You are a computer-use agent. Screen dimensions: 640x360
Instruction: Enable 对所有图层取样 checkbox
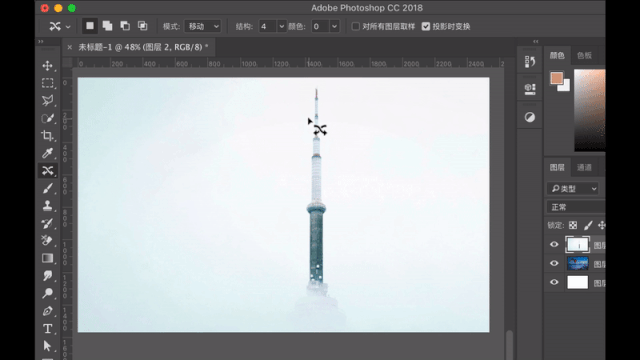tap(356, 27)
